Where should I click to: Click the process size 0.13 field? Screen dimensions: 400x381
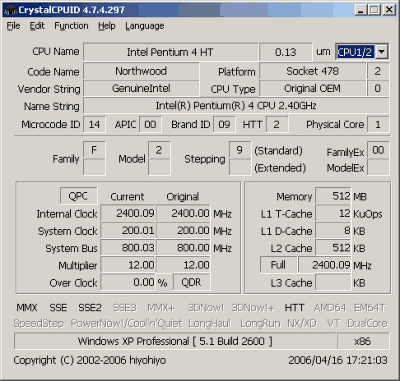pyautogui.click(x=286, y=52)
